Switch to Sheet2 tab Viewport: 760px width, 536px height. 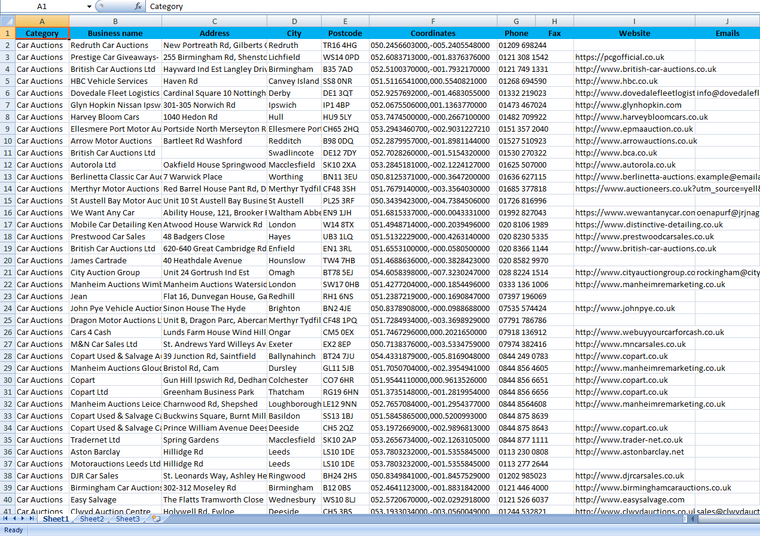point(92,519)
